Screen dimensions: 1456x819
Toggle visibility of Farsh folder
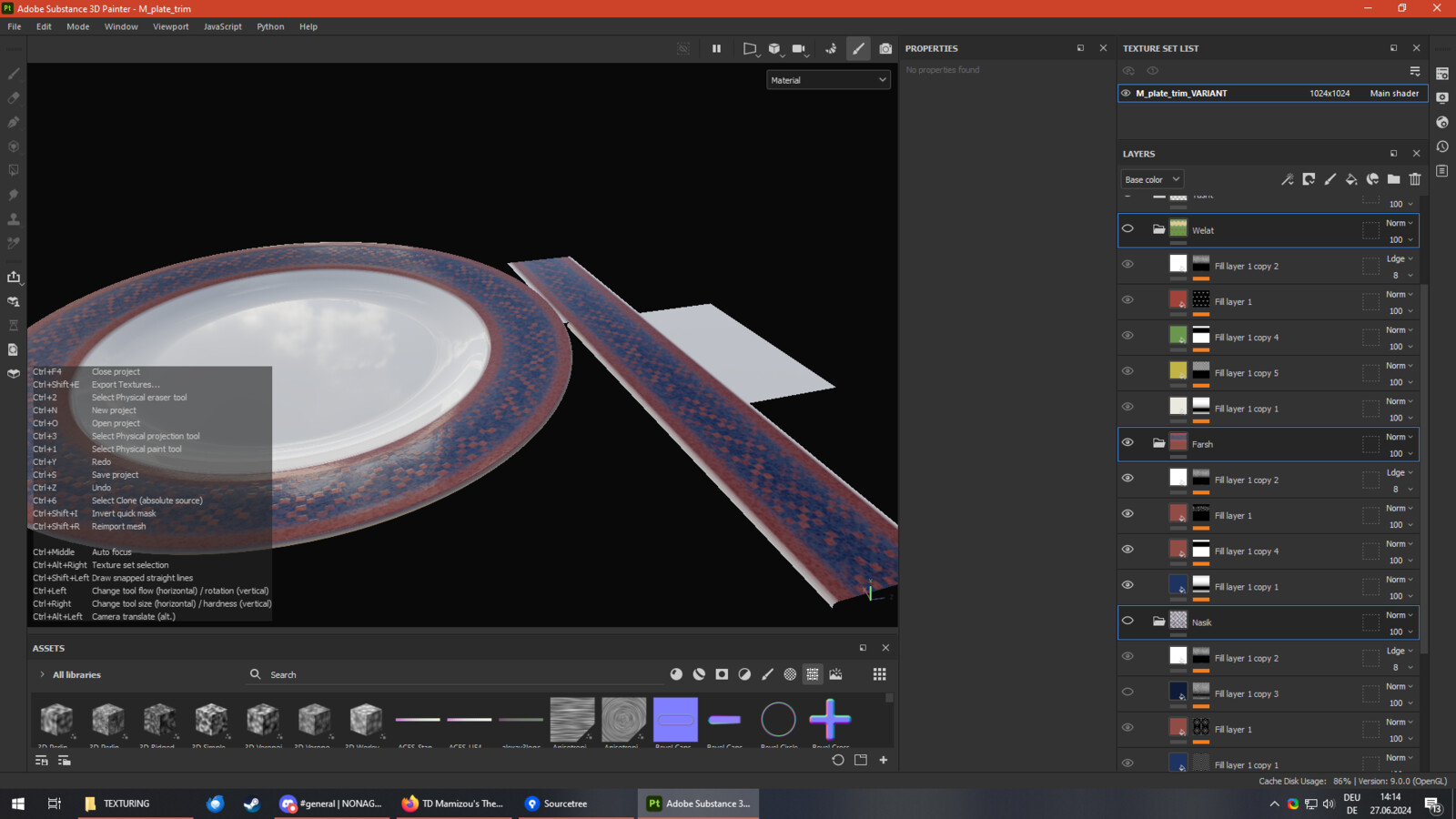tap(1127, 443)
